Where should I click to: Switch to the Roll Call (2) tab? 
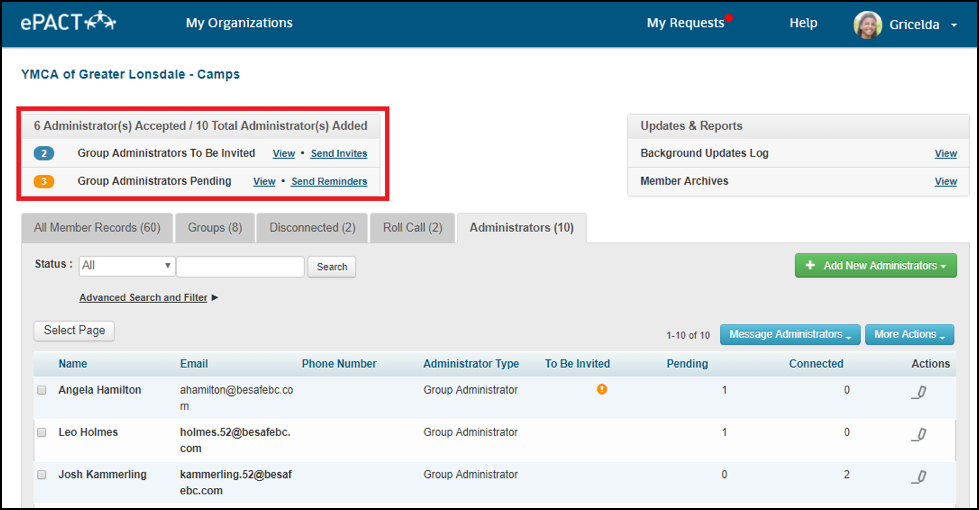[x=413, y=228]
